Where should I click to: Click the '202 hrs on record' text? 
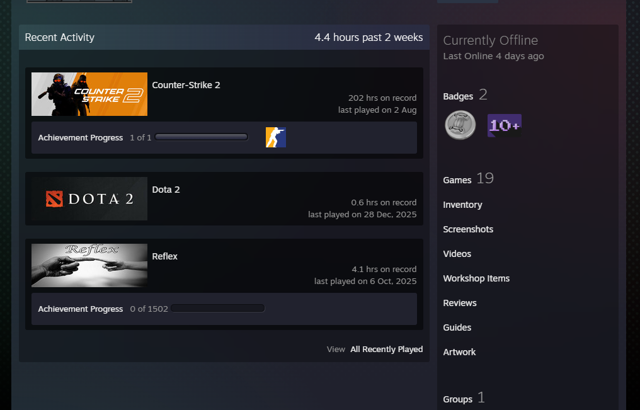pos(382,98)
